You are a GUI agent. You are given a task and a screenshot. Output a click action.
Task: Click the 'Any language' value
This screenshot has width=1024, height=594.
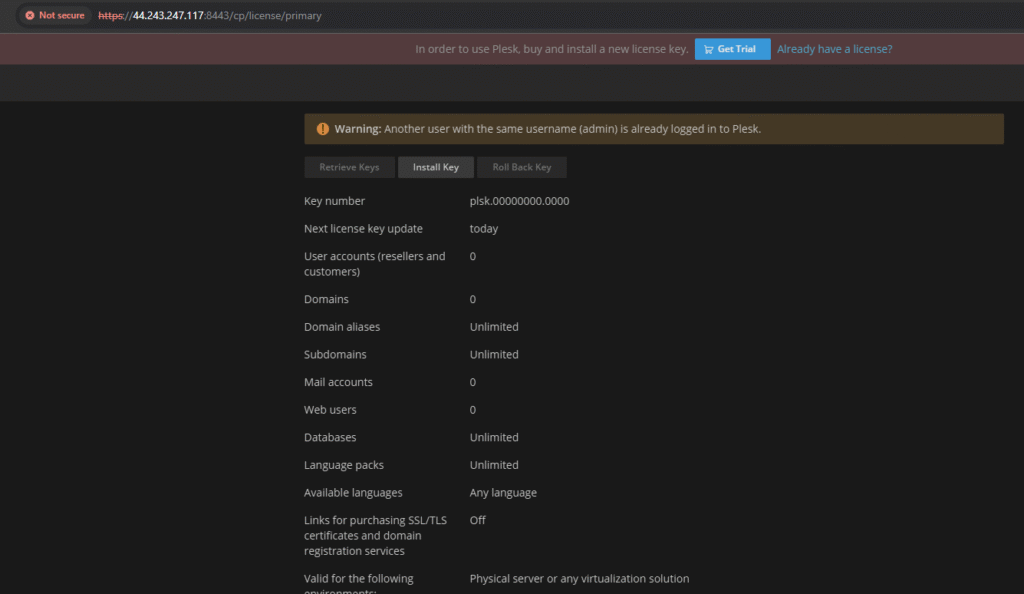(503, 493)
